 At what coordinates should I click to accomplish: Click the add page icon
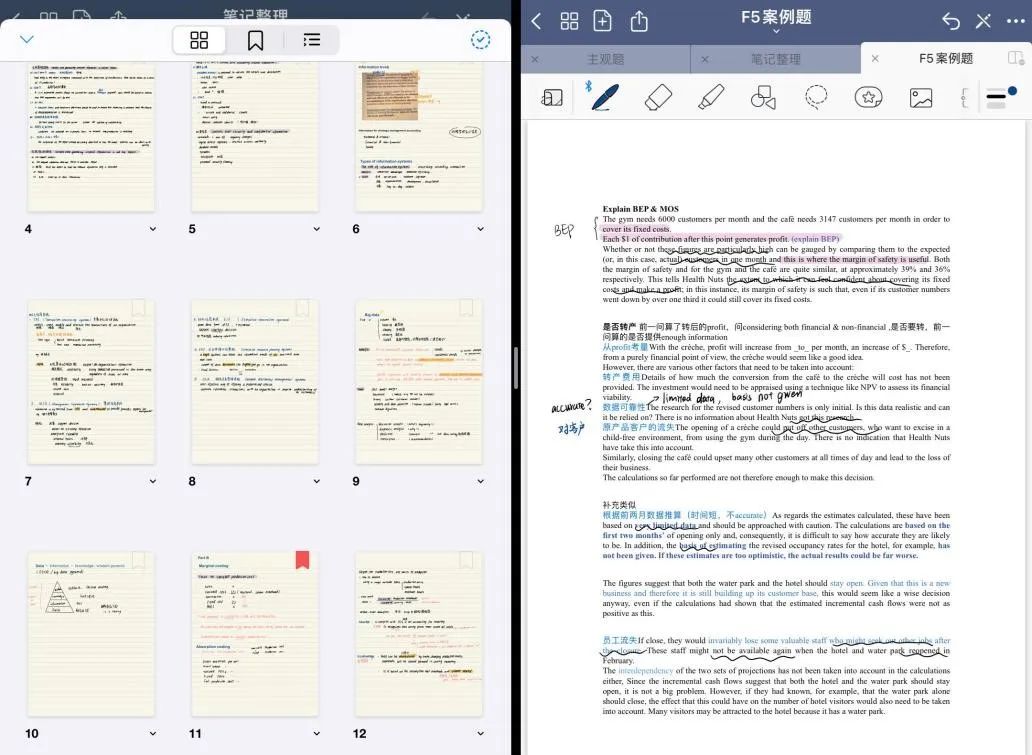click(603, 21)
